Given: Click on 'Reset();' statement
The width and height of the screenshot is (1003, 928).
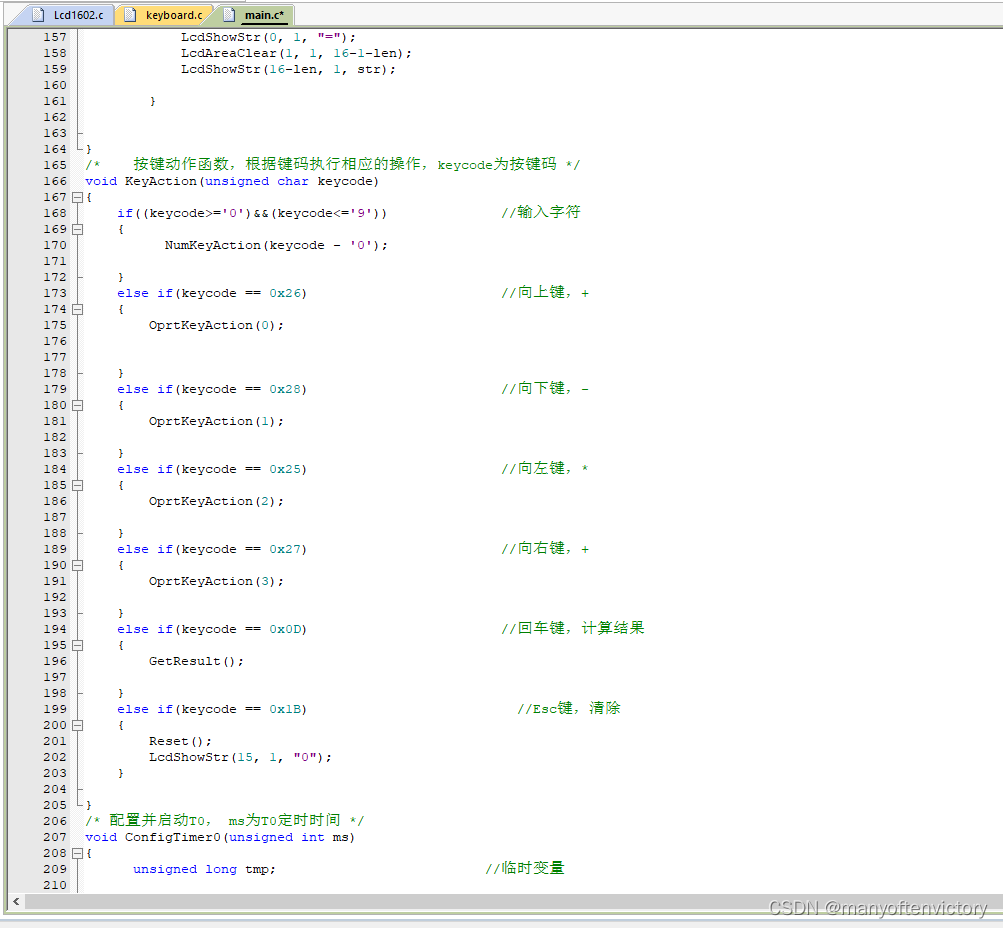Looking at the screenshot, I should tap(180, 741).
